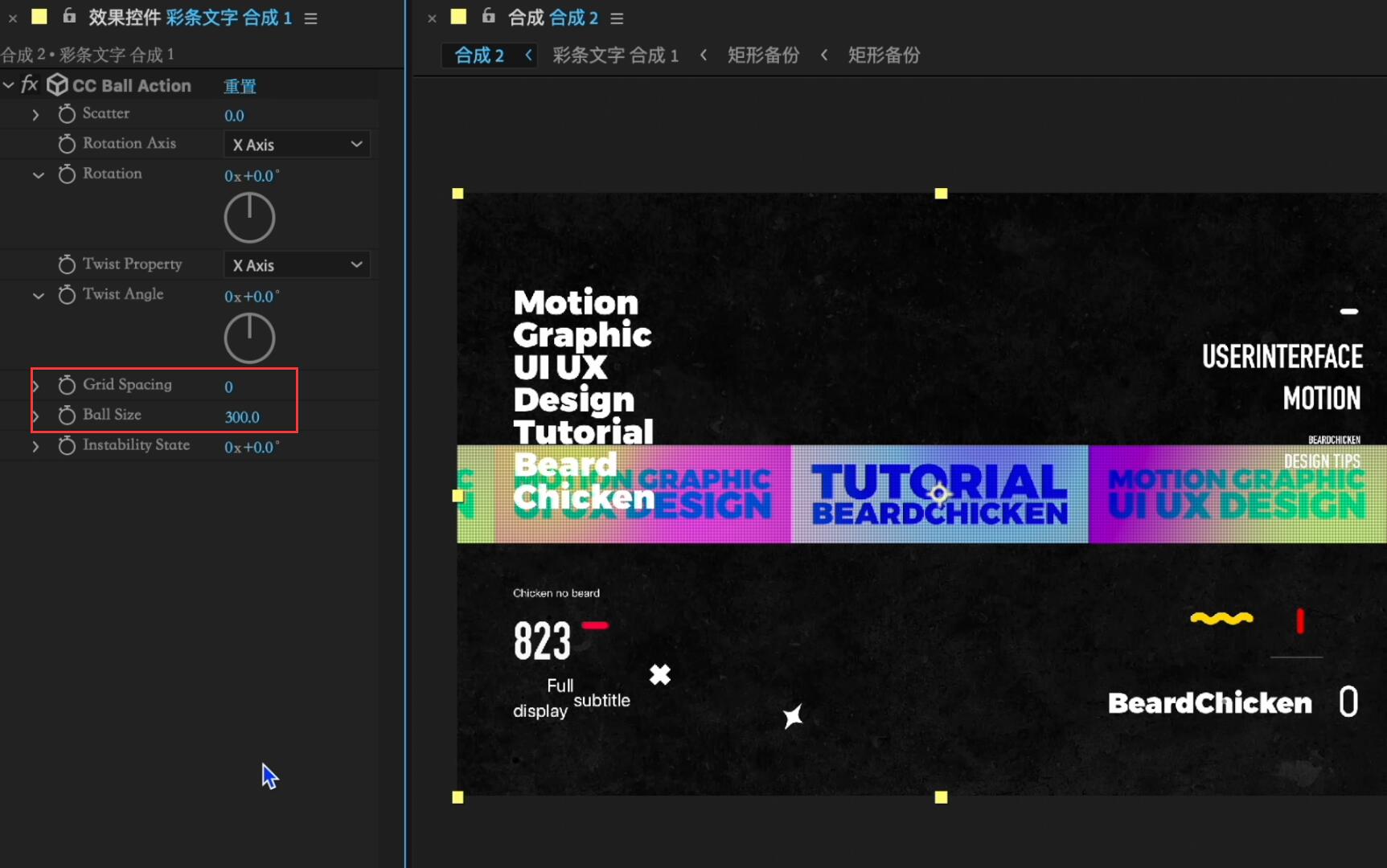Click the CC Ball Action effect name

pyautogui.click(x=132, y=86)
